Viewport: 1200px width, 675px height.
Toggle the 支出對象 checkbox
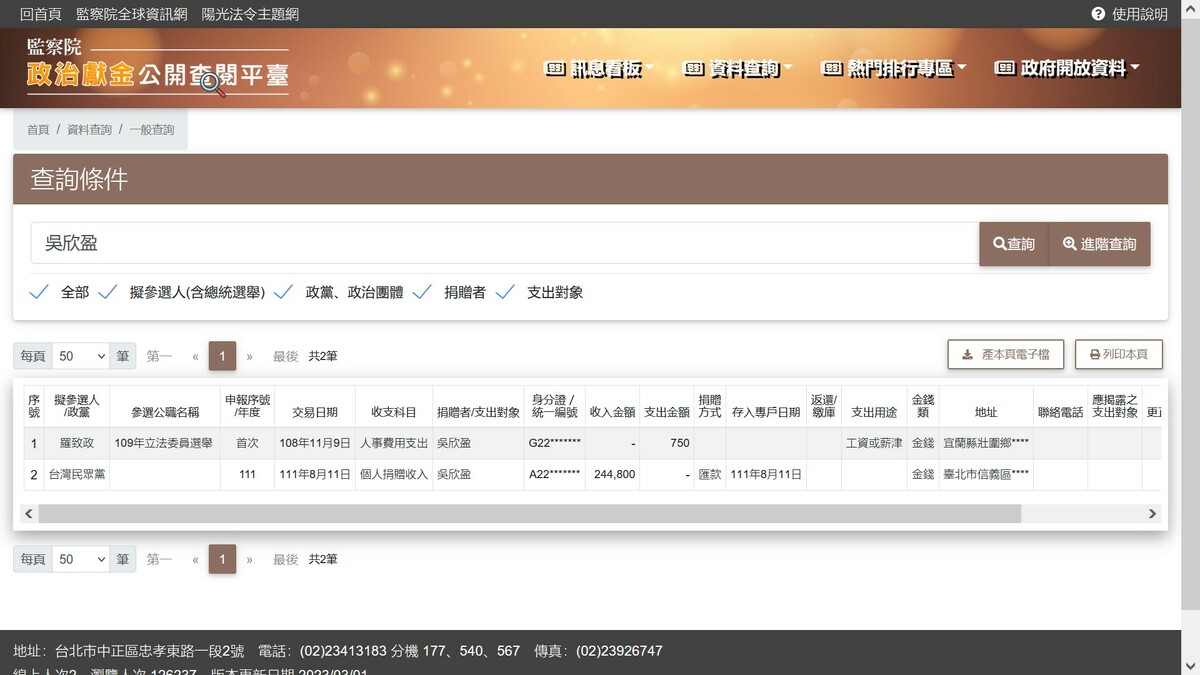505,292
